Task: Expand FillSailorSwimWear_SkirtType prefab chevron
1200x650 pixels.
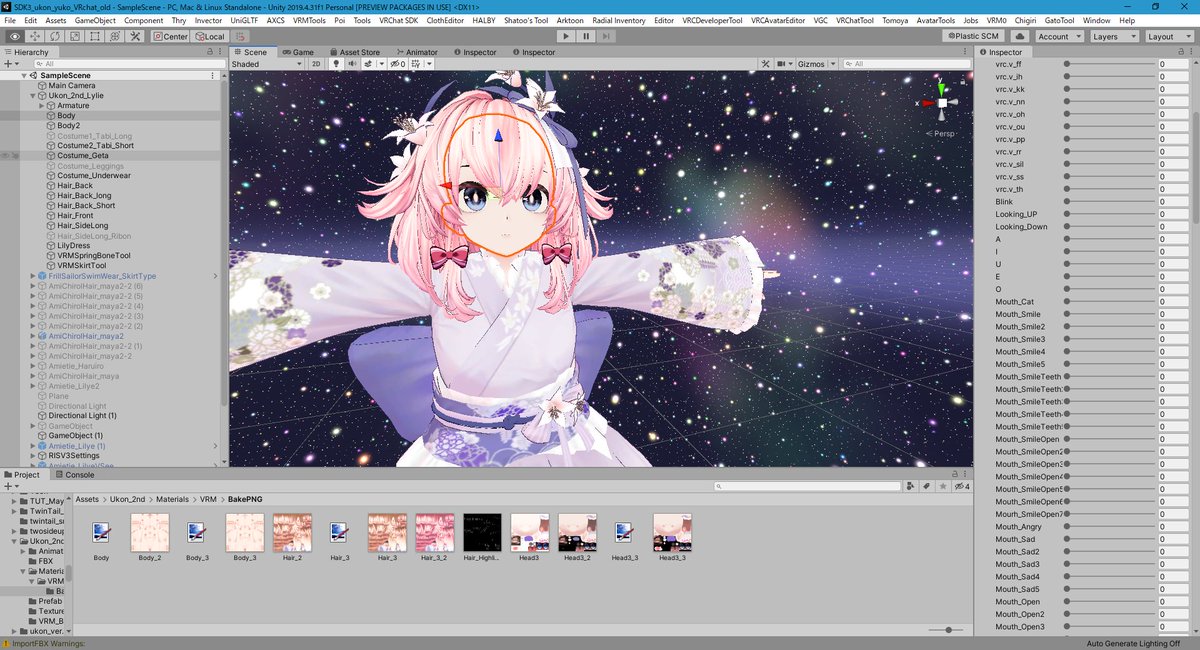Action: pos(215,276)
